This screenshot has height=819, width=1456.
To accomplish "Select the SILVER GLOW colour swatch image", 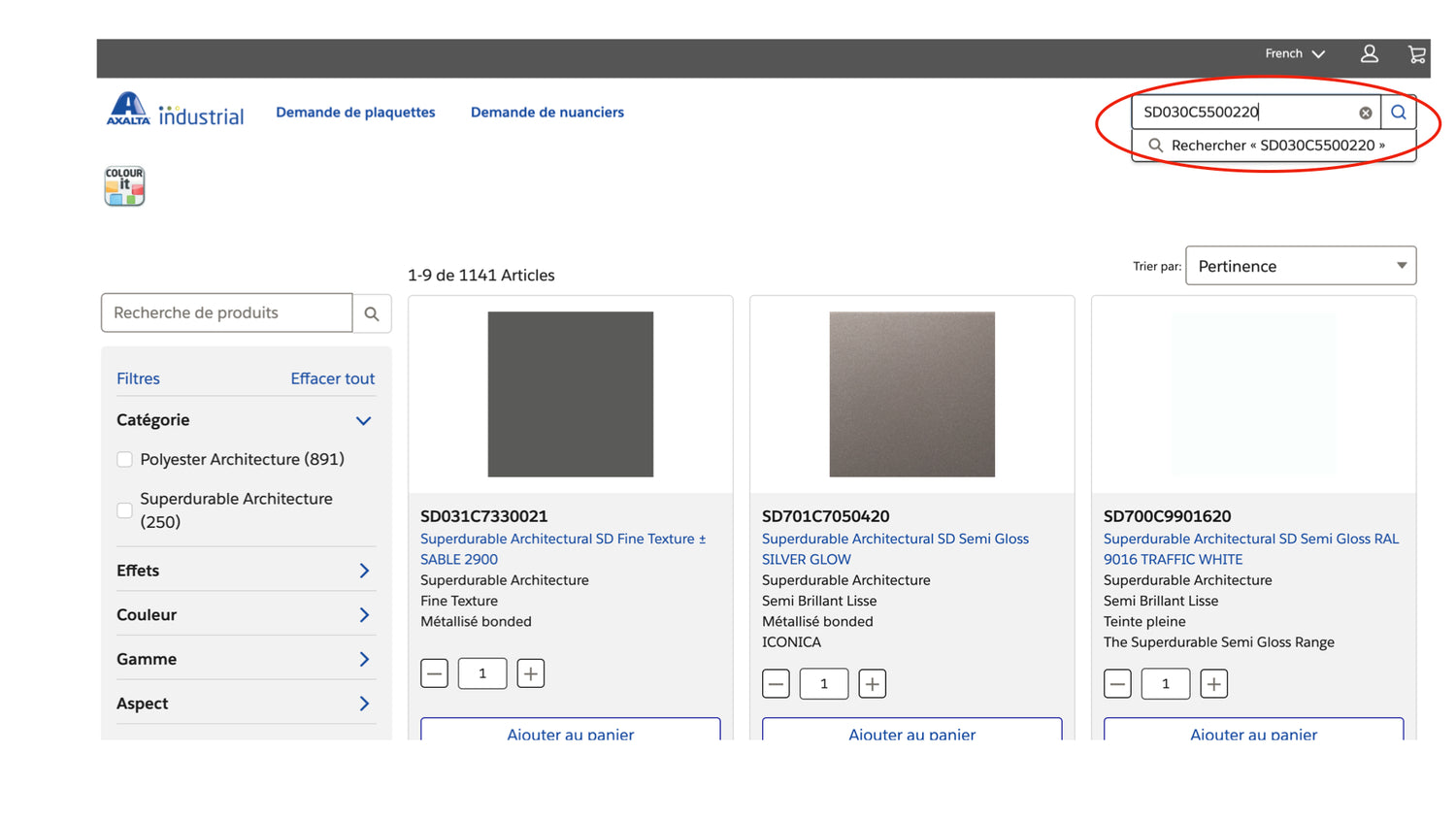I will 911,394.
